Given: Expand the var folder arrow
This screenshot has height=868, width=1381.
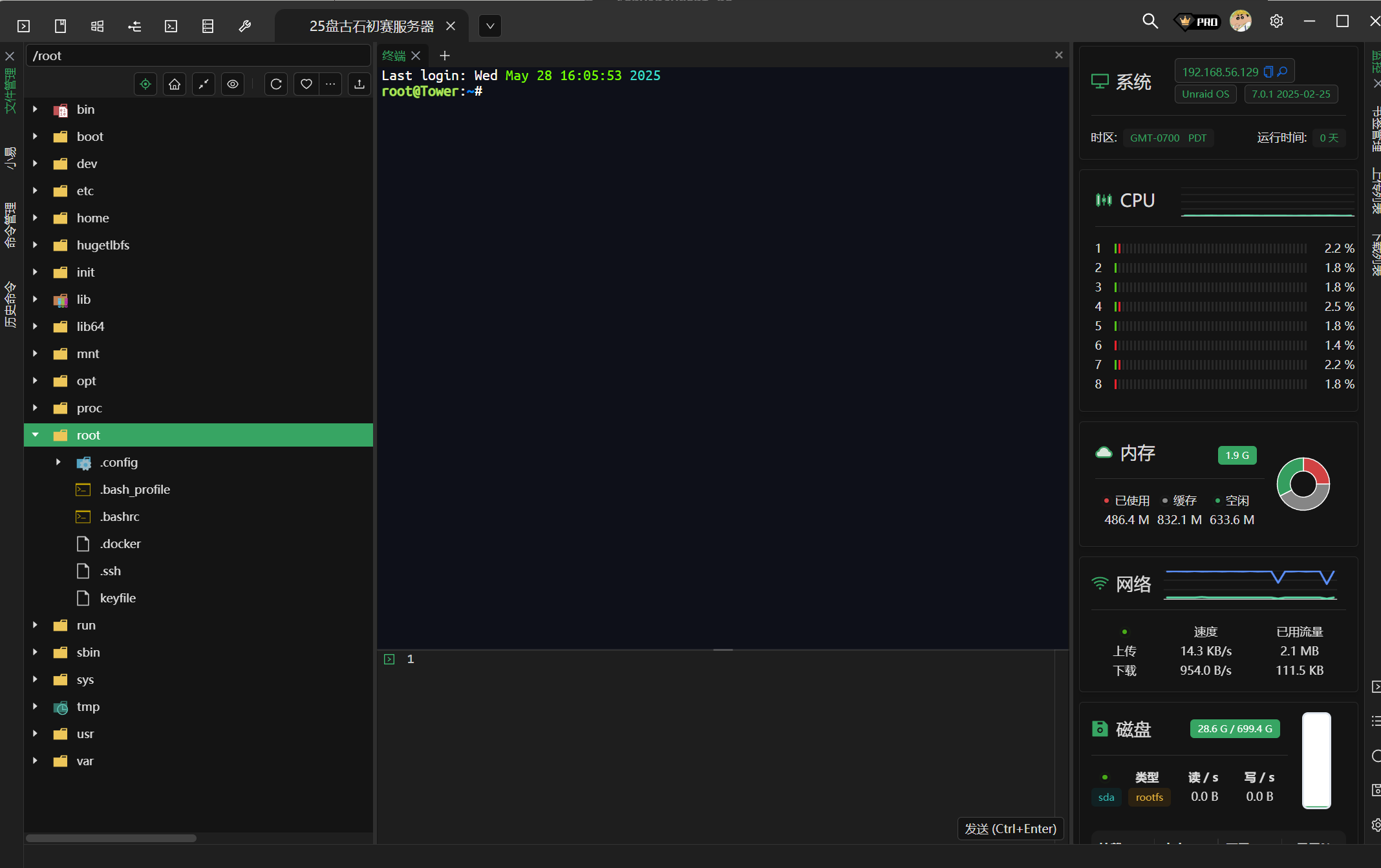Looking at the screenshot, I should coord(36,761).
